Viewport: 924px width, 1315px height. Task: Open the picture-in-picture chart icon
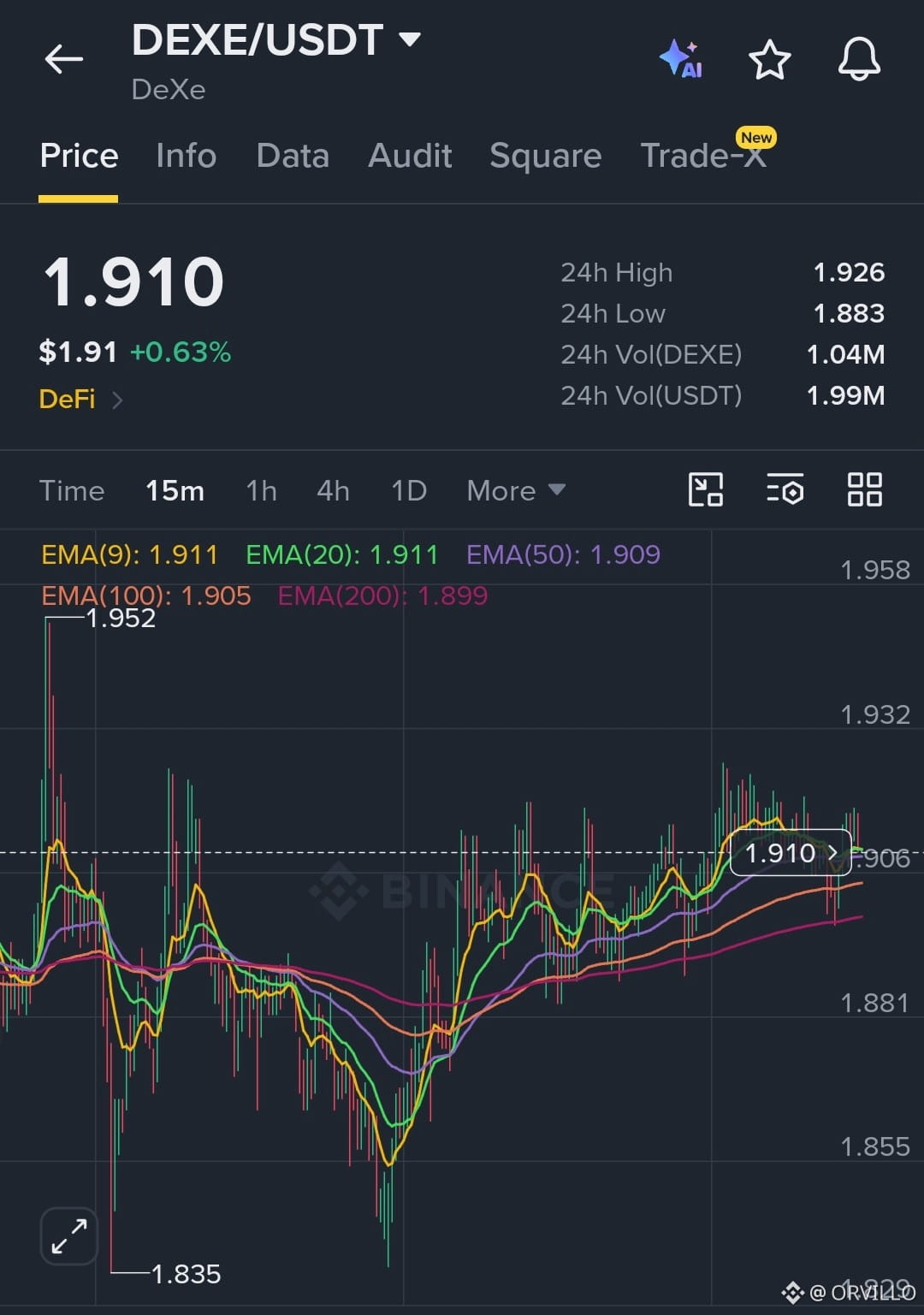click(706, 489)
